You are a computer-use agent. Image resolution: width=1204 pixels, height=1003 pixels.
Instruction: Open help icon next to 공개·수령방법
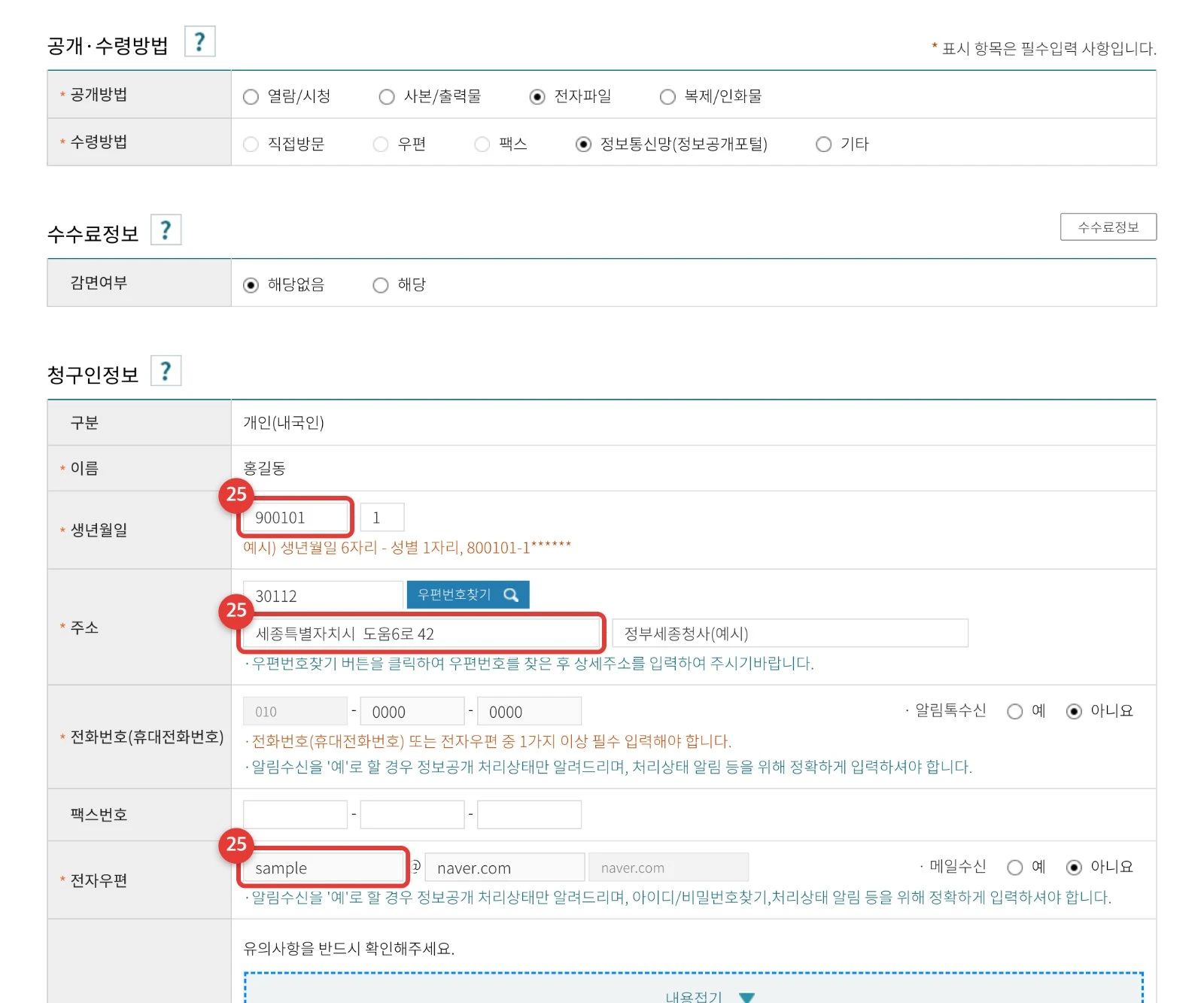pos(200,41)
